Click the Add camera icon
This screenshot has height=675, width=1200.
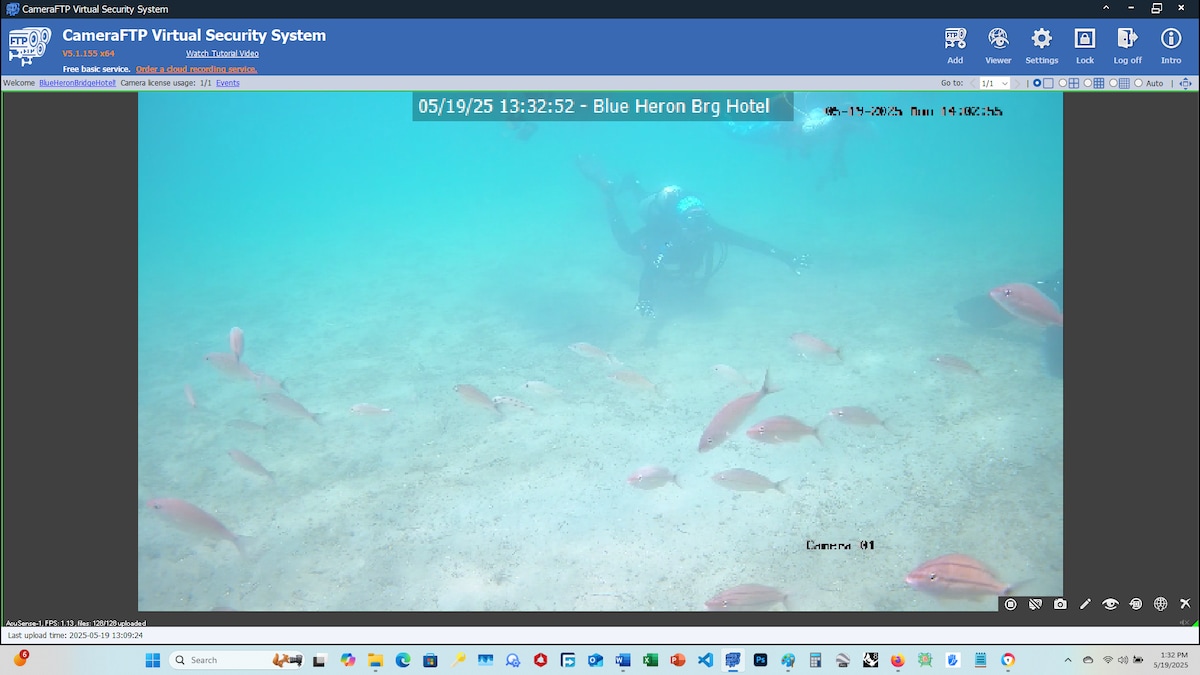point(955,44)
